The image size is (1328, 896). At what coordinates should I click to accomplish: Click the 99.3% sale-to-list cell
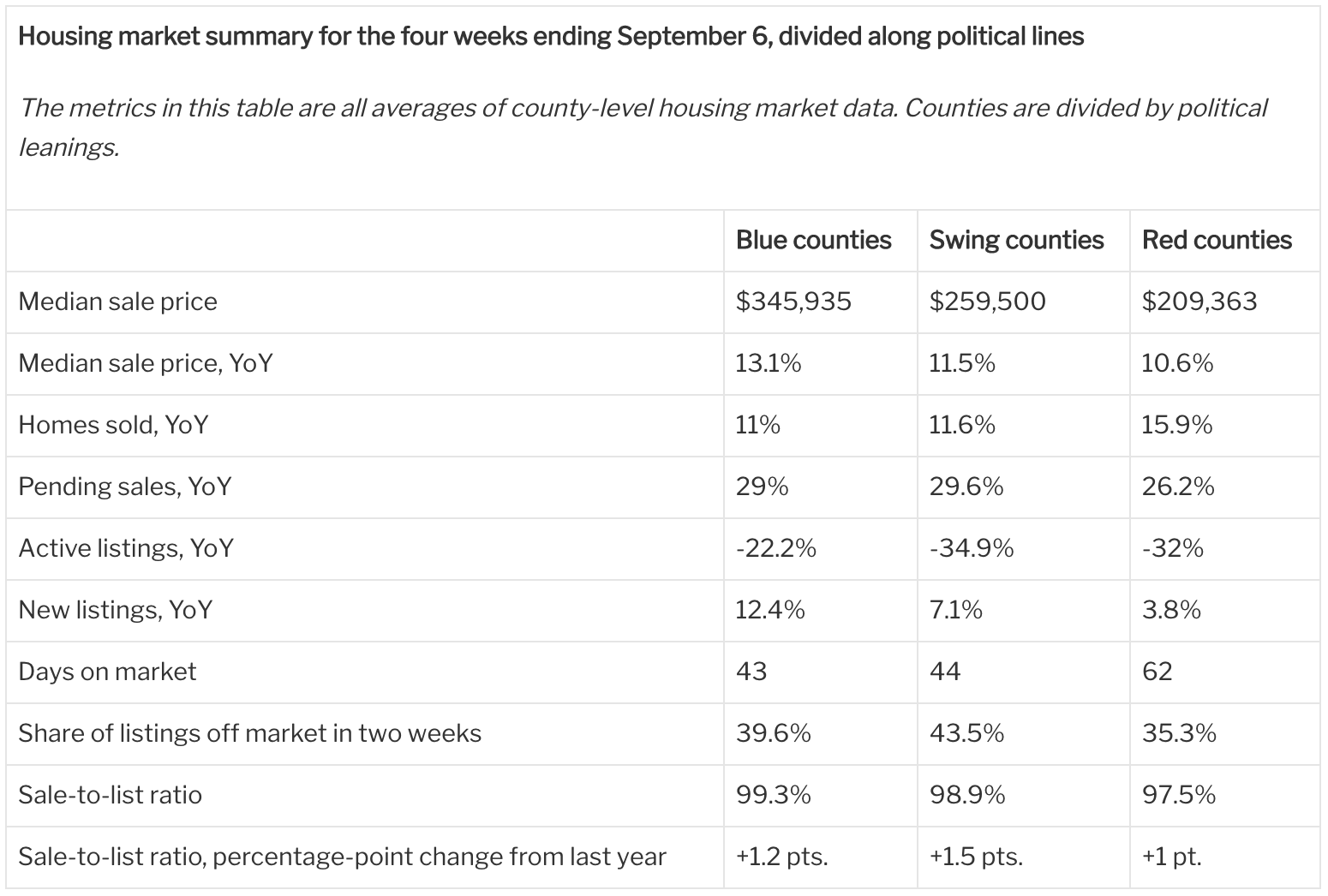tap(773, 795)
